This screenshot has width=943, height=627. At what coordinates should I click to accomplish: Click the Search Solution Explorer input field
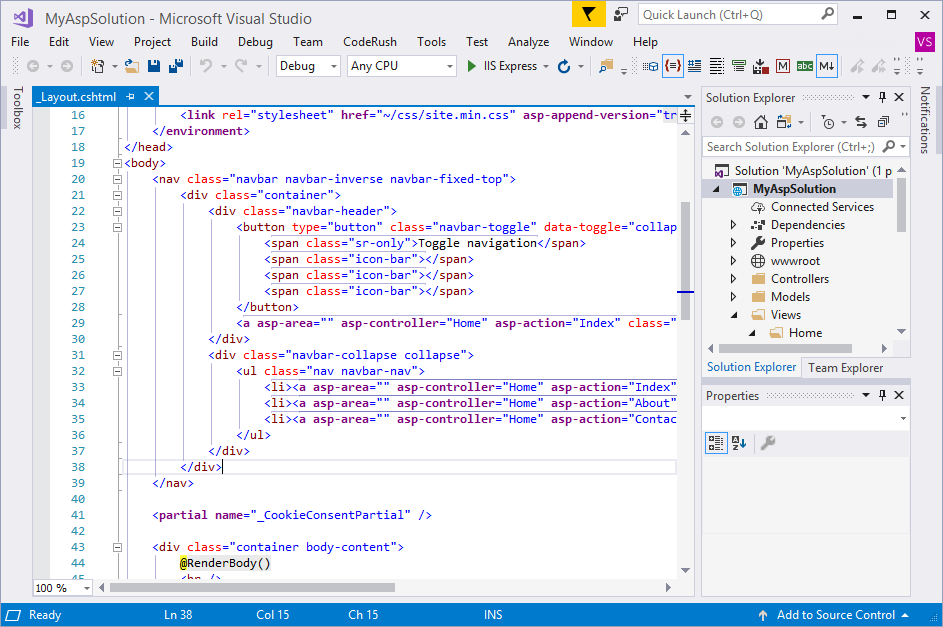pos(790,146)
